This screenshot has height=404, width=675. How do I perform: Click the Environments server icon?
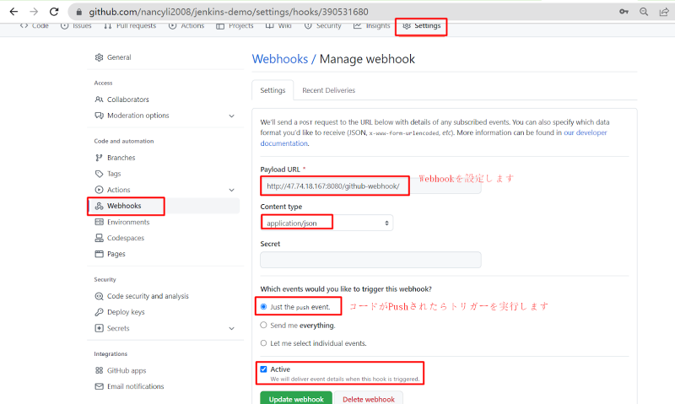point(99,222)
